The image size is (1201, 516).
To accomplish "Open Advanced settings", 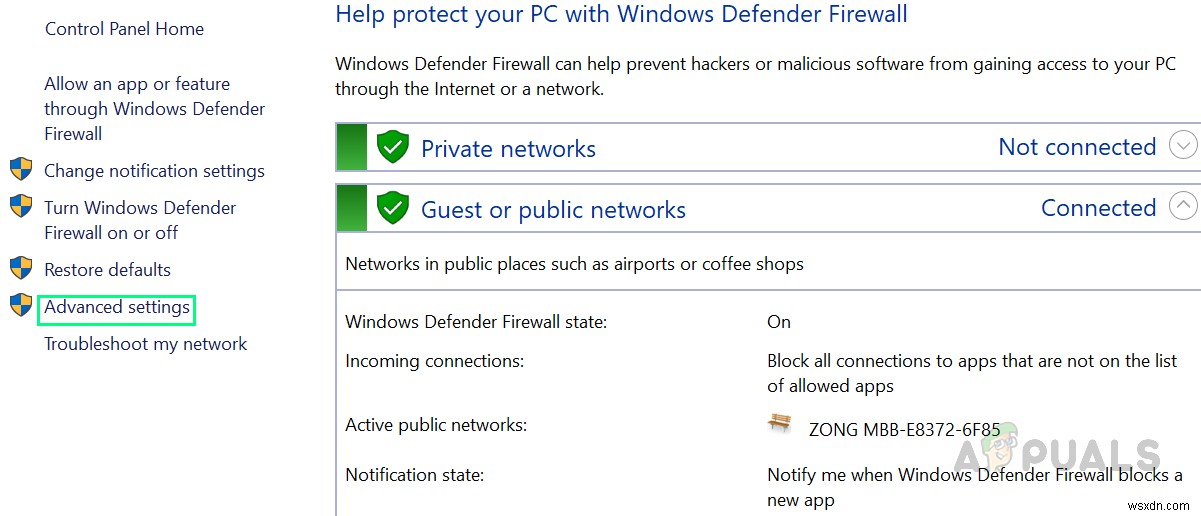I will [117, 307].
